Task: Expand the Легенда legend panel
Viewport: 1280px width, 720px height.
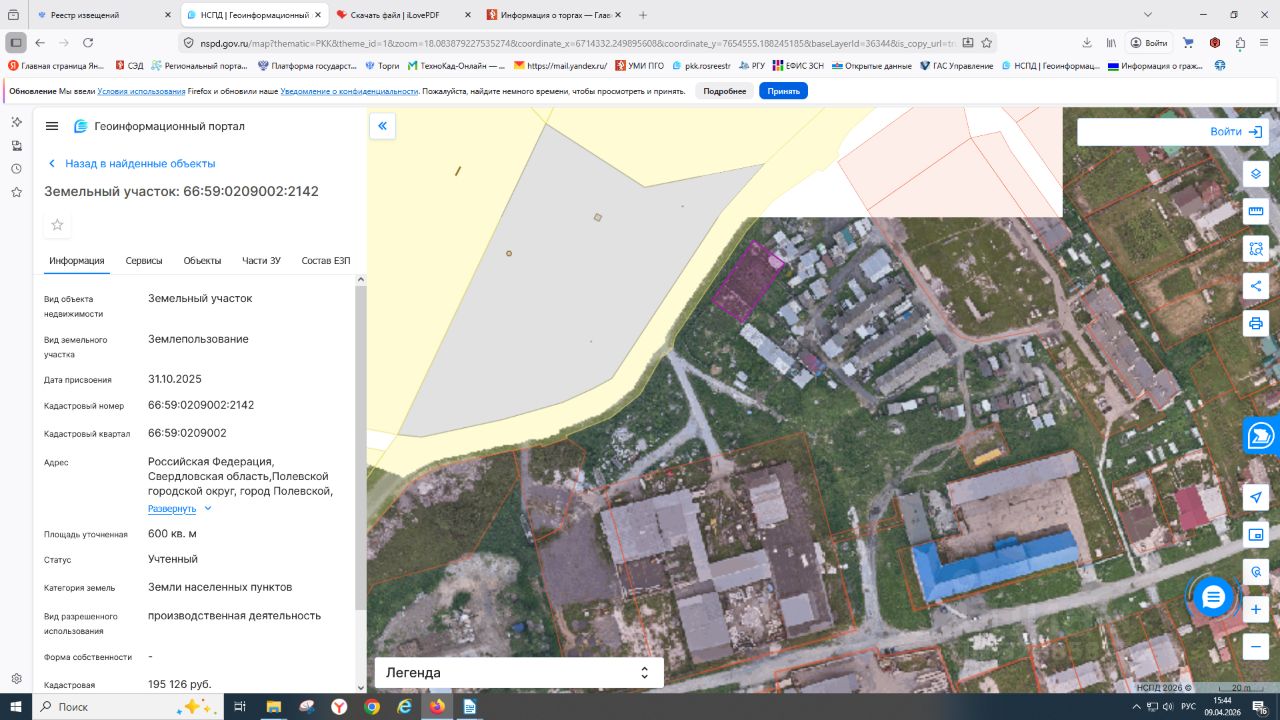Action: (519, 673)
